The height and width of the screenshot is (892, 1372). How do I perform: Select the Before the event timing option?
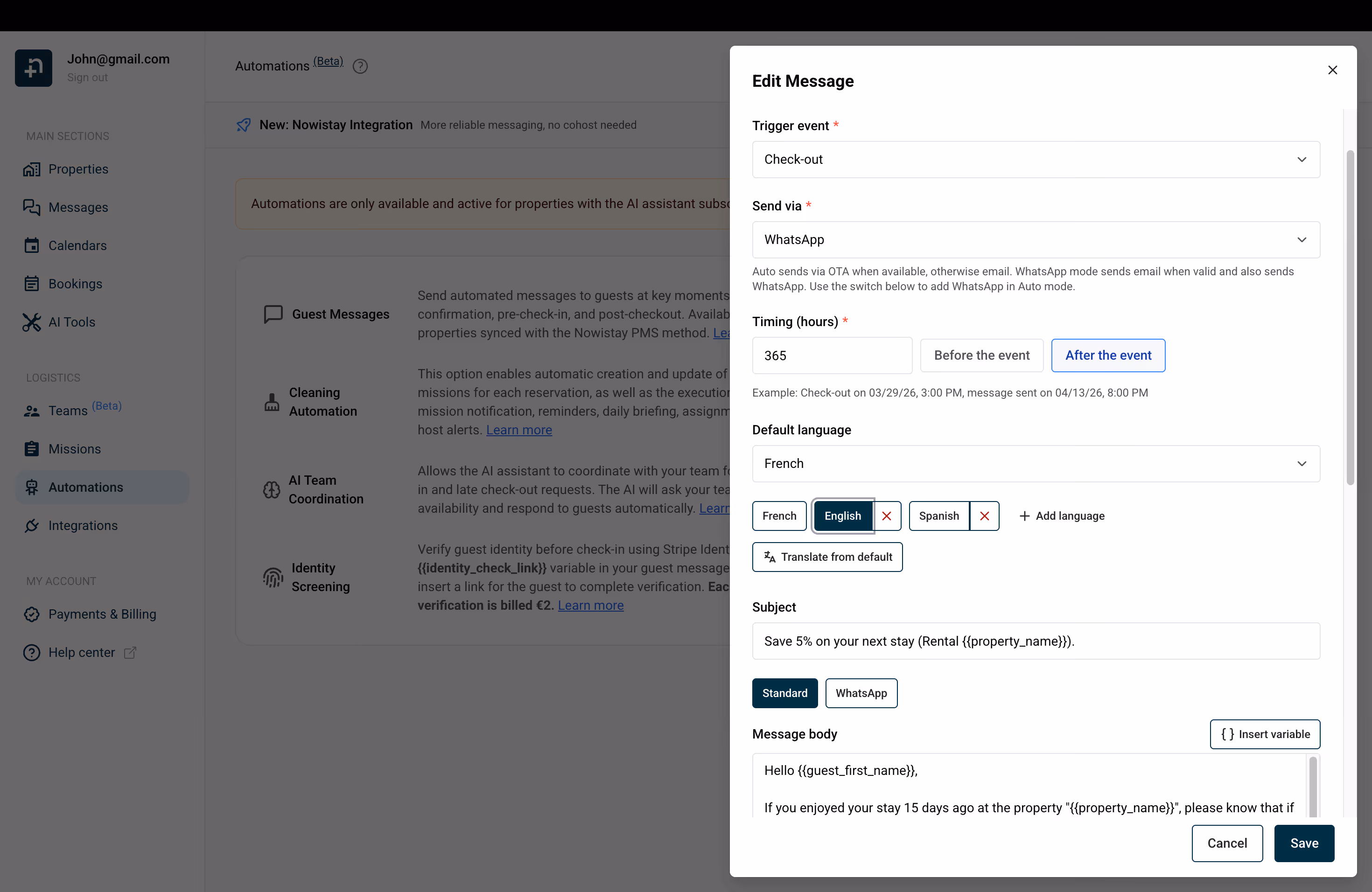pos(982,355)
